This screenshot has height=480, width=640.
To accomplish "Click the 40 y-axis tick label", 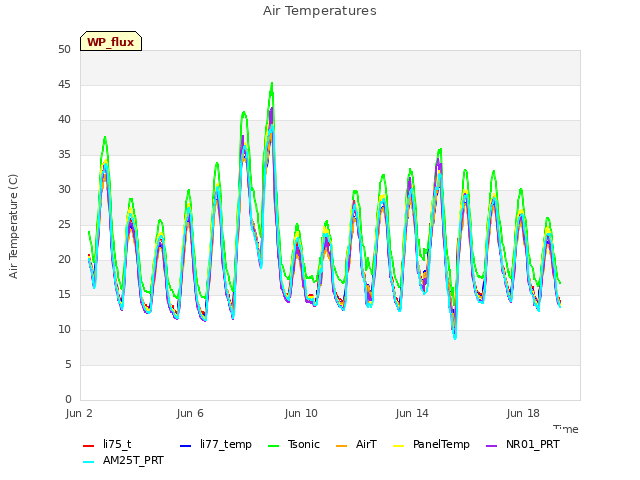I will [64, 120].
